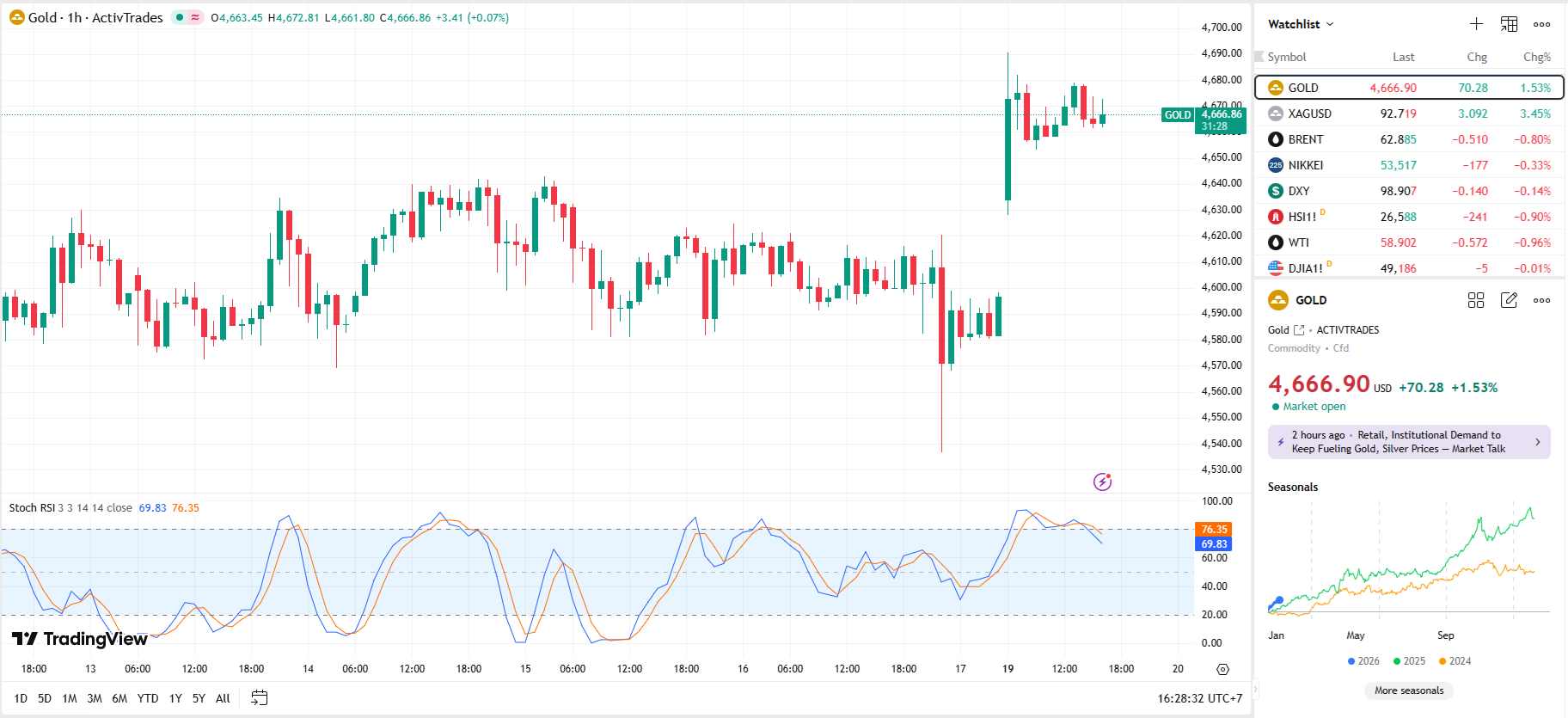Click the grid layout icon beside GOLD details
1568x718 pixels.
click(1476, 300)
